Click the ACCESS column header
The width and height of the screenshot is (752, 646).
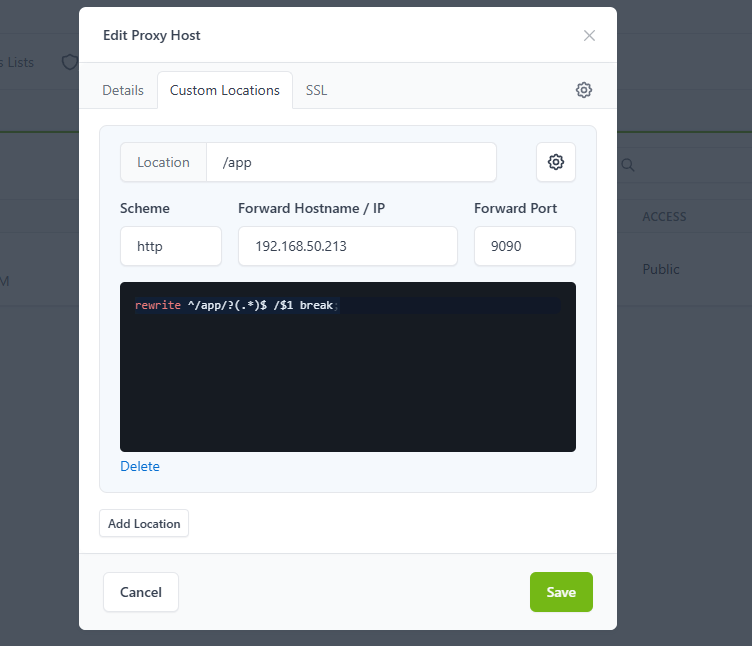pos(664,217)
